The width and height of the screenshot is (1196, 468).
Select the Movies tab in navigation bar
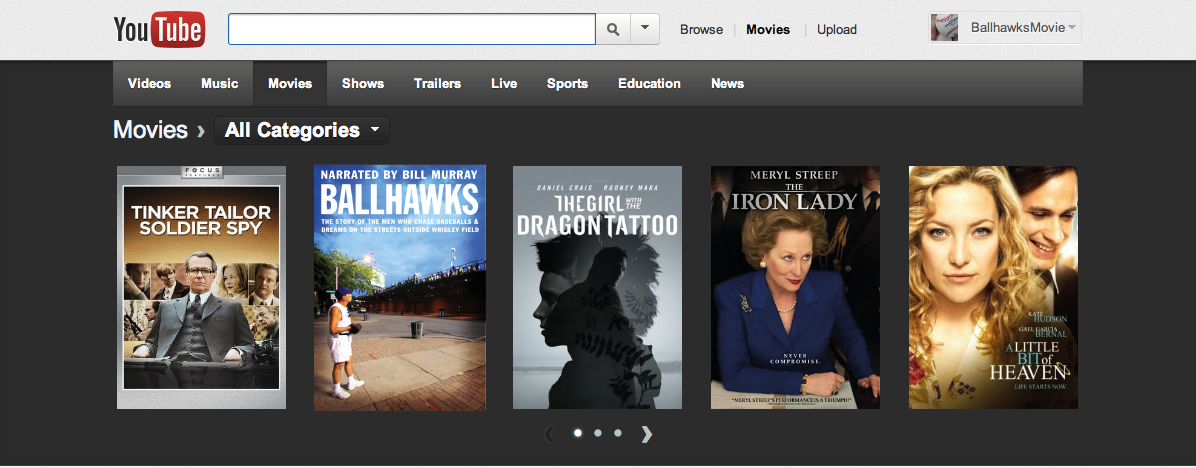tap(290, 84)
